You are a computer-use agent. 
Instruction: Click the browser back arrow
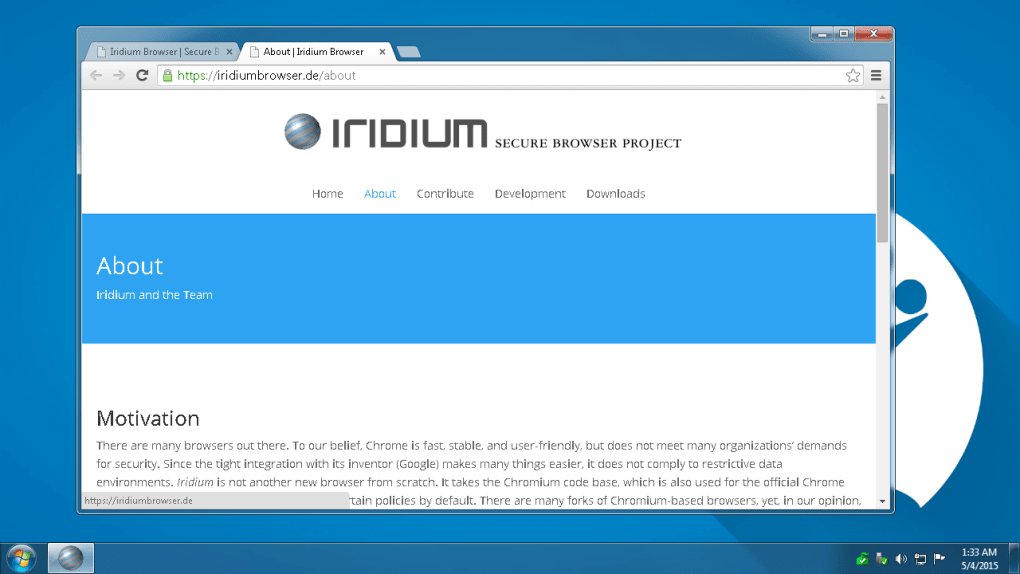pos(96,75)
